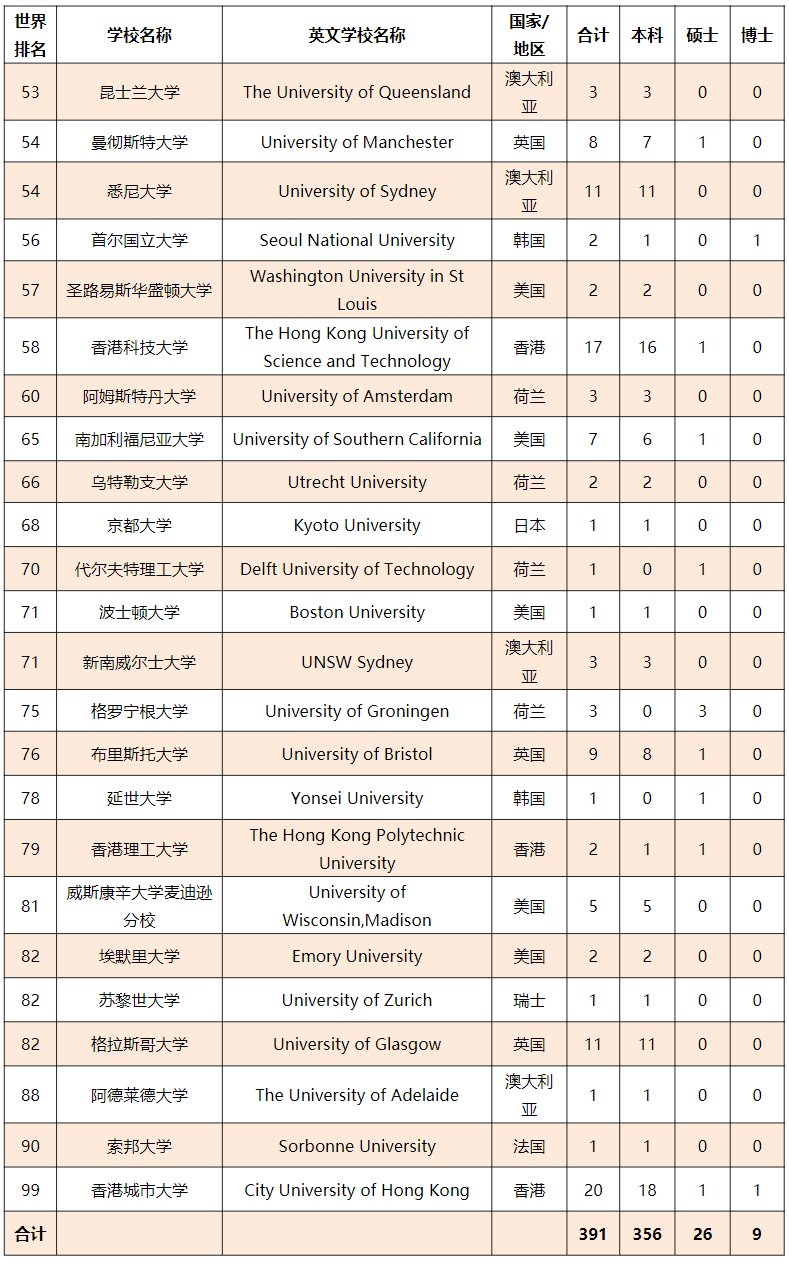Click the '日本' country cell
Screen dimensions: 789x1281
(529, 525)
